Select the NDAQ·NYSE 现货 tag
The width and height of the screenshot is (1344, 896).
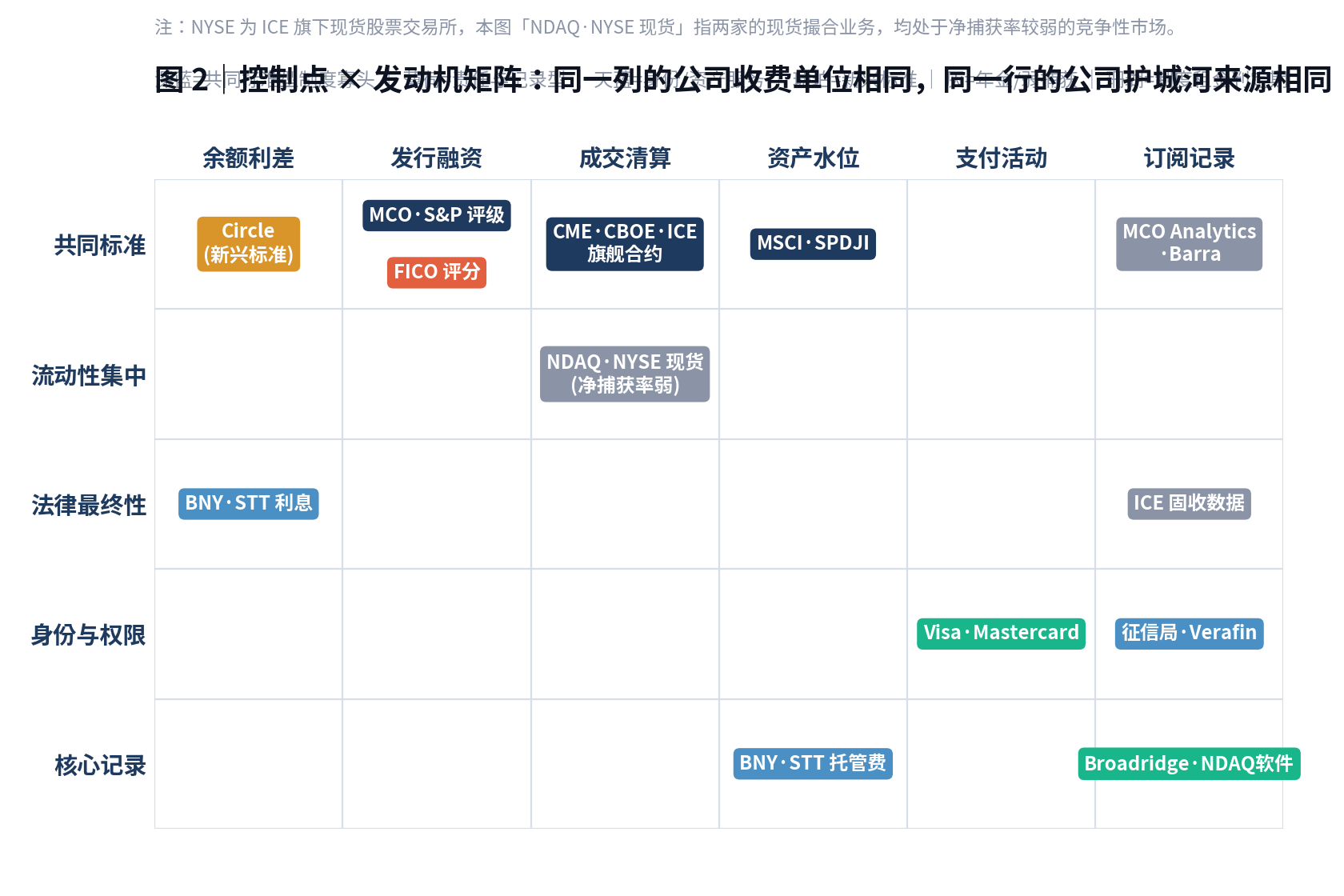click(625, 374)
